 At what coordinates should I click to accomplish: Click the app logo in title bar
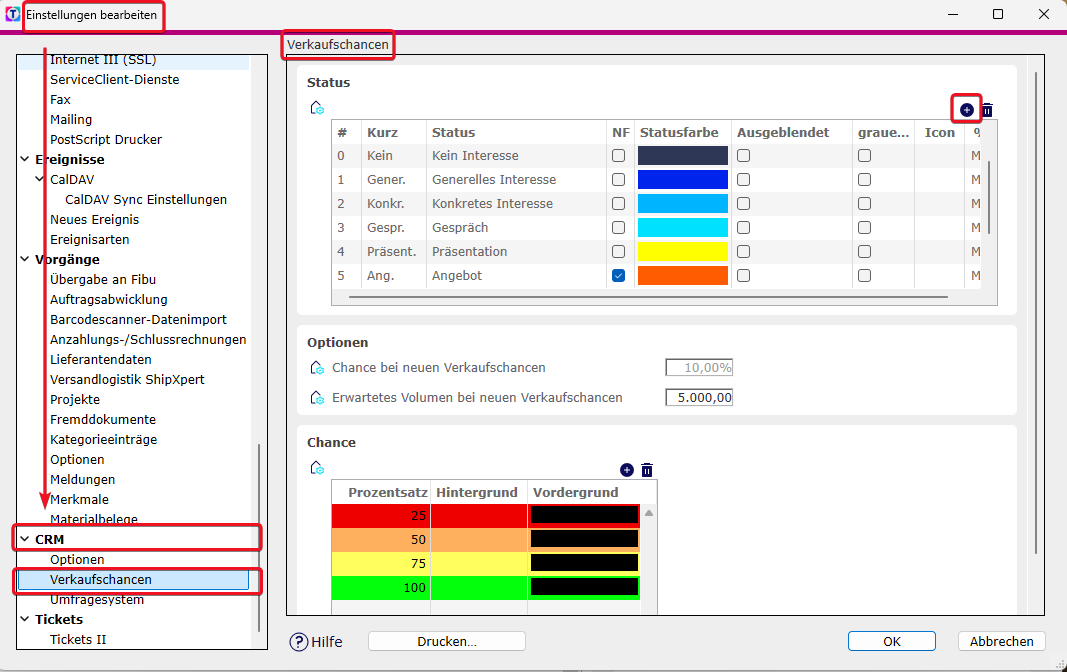click(x=12, y=14)
